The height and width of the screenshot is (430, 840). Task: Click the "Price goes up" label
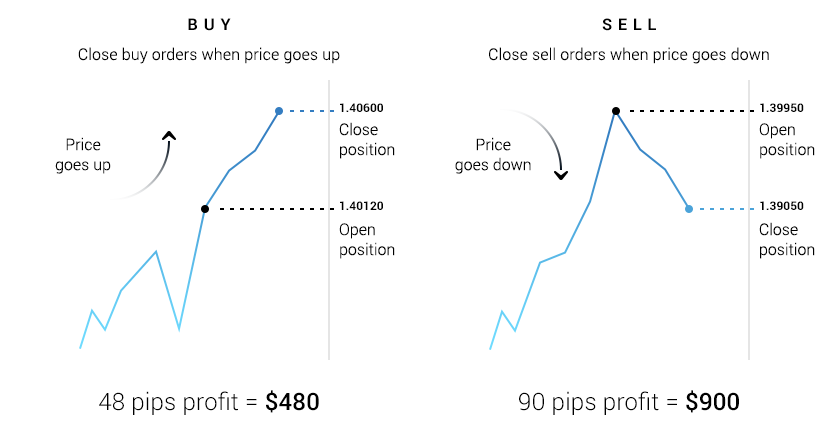(83, 155)
